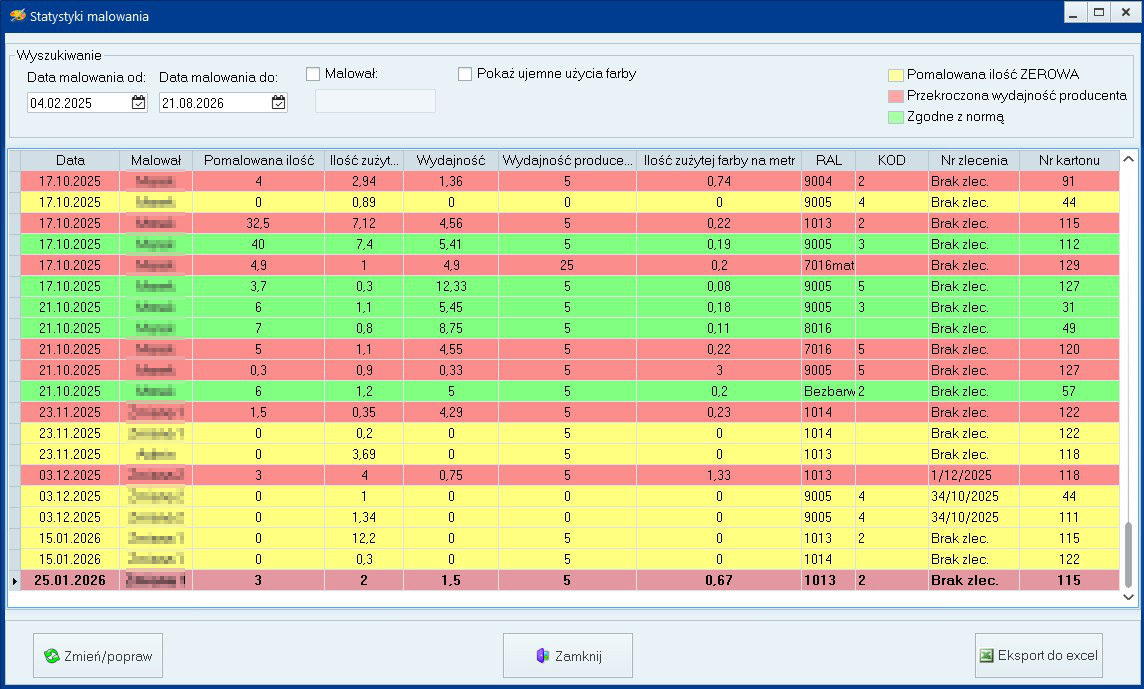The height and width of the screenshot is (689, 1144).
Task: Sort by Wydajność column header
Action: (x=451, y=160)
